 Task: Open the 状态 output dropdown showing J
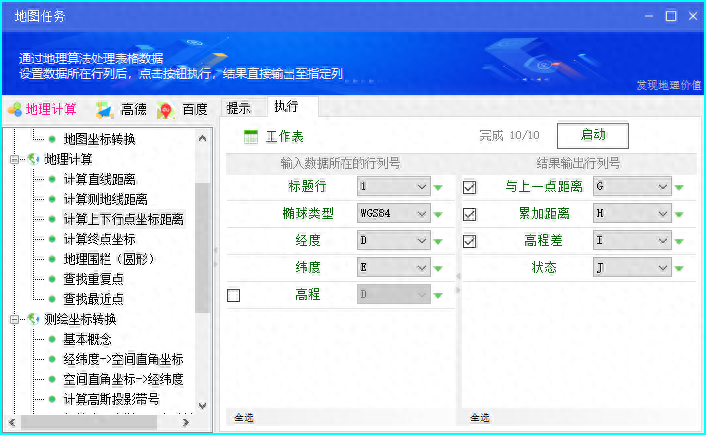(x=632, y=267)
